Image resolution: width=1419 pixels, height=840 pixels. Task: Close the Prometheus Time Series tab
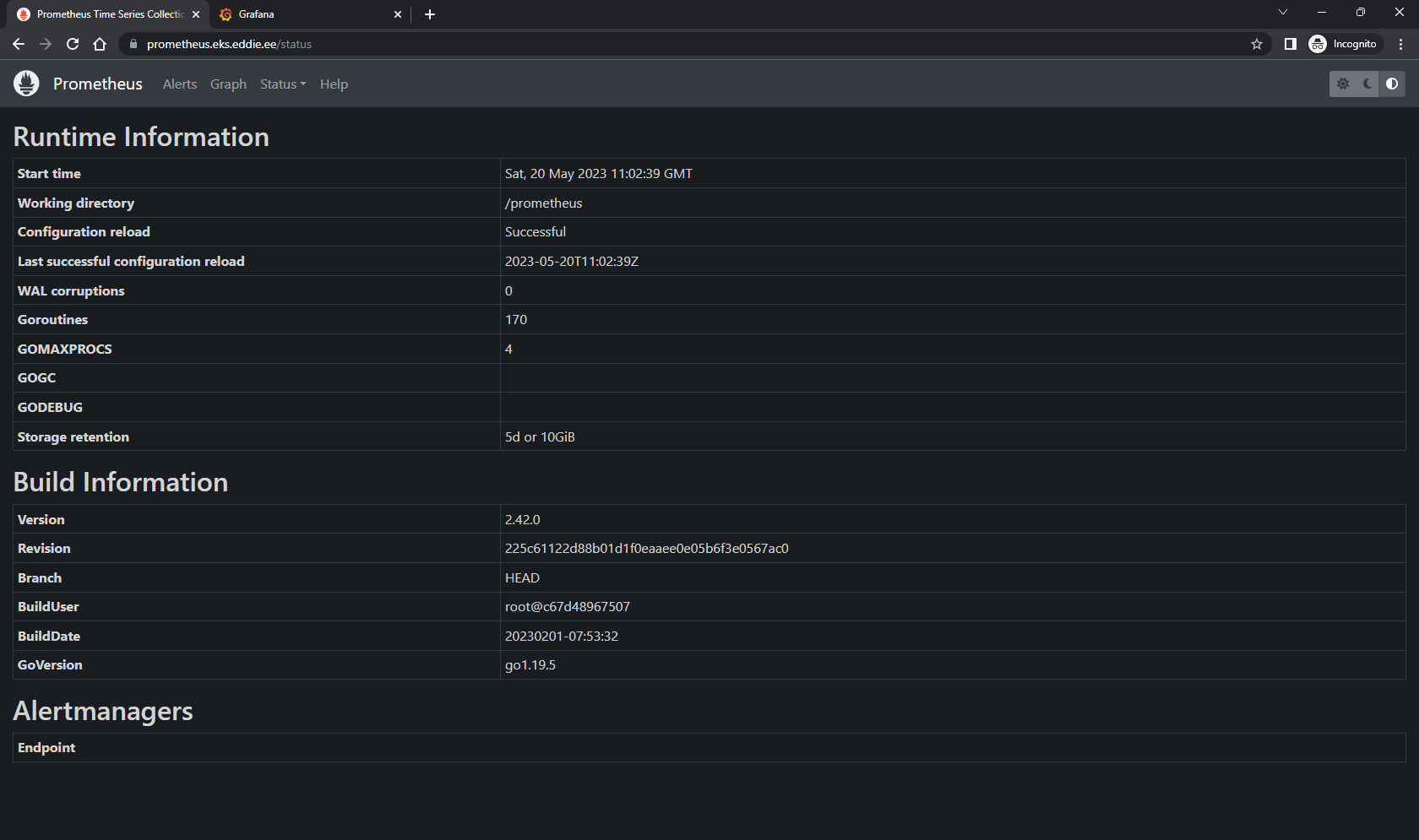coord(196,14)
